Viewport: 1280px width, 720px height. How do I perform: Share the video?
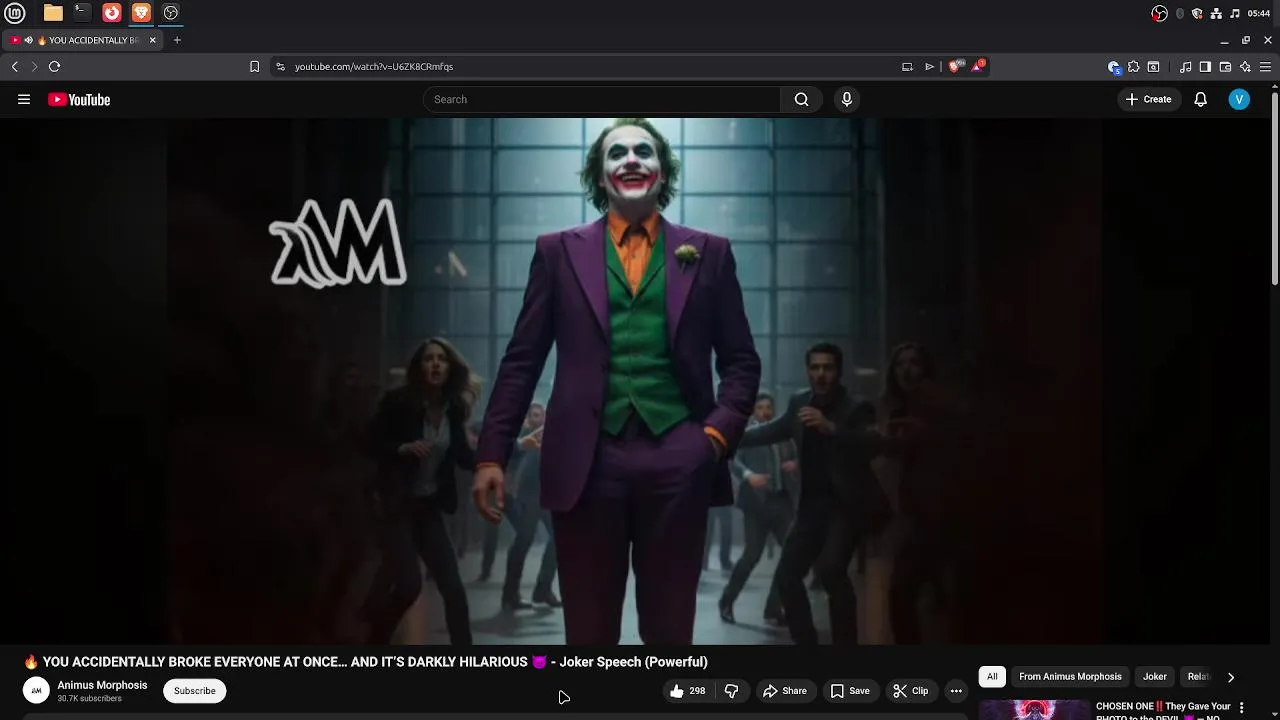point(785,691)
